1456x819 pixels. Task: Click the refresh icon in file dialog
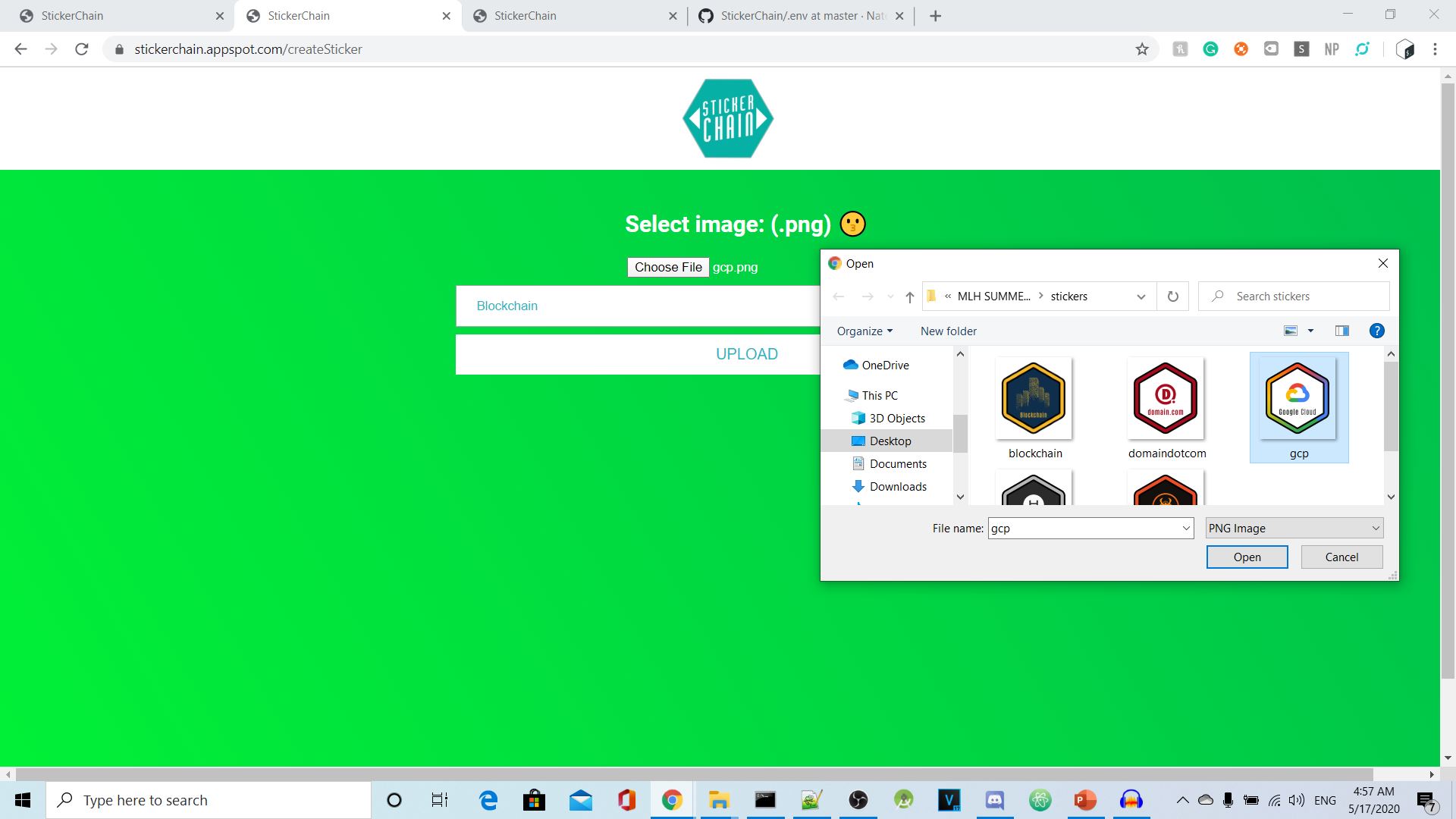[x=1172, y=297]
